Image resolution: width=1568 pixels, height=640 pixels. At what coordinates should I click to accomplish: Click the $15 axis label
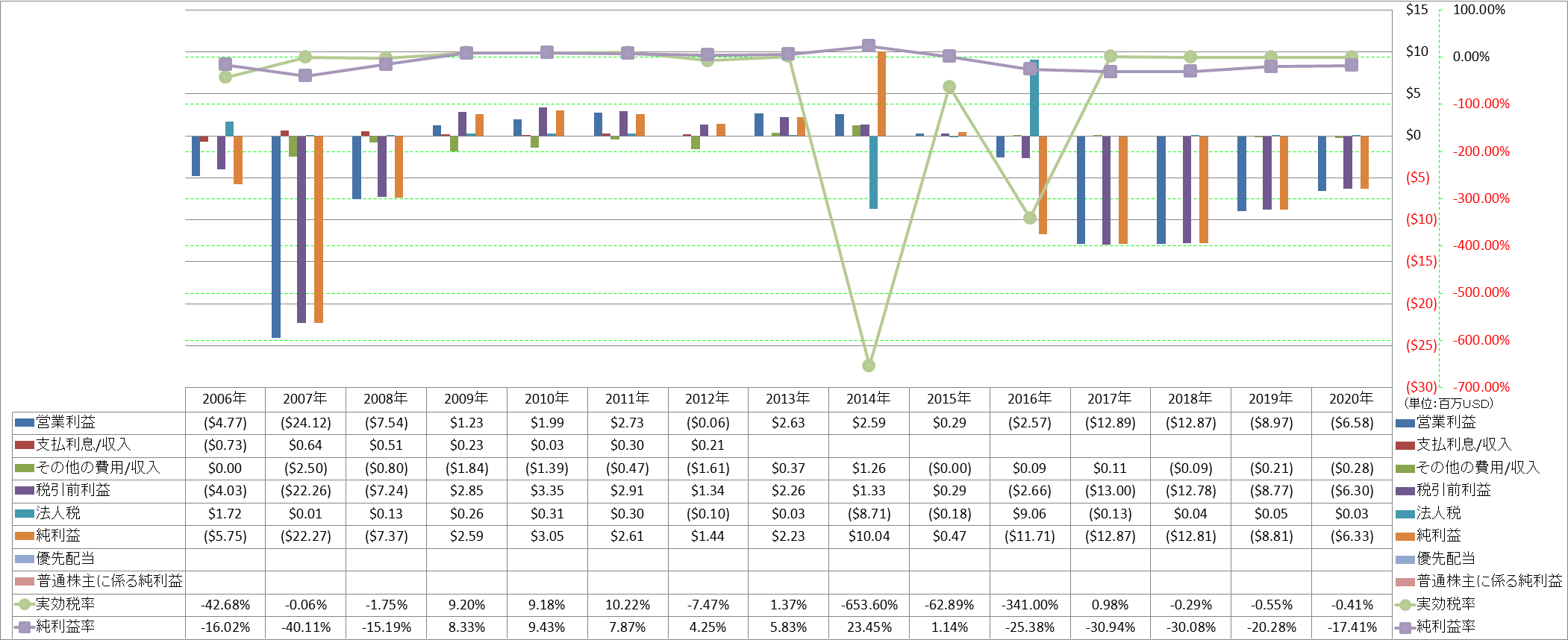[1416, 10]
